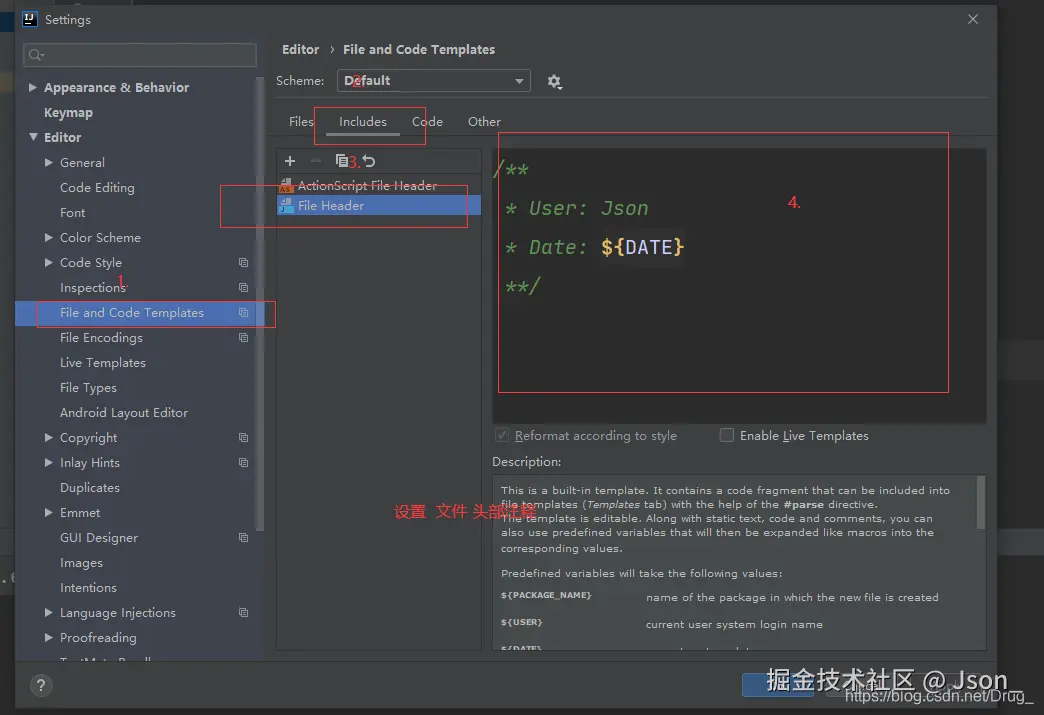Switch to the Files tab

point(301,122)
